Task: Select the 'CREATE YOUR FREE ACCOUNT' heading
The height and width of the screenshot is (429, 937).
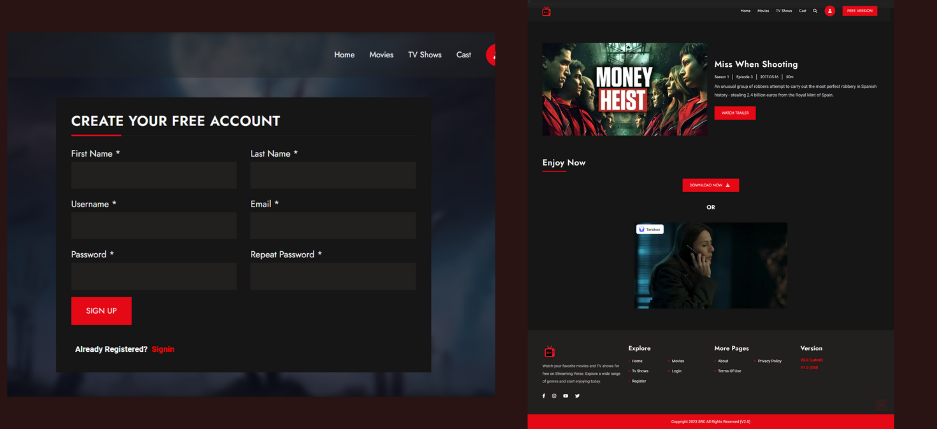Action: pos(176,121)
